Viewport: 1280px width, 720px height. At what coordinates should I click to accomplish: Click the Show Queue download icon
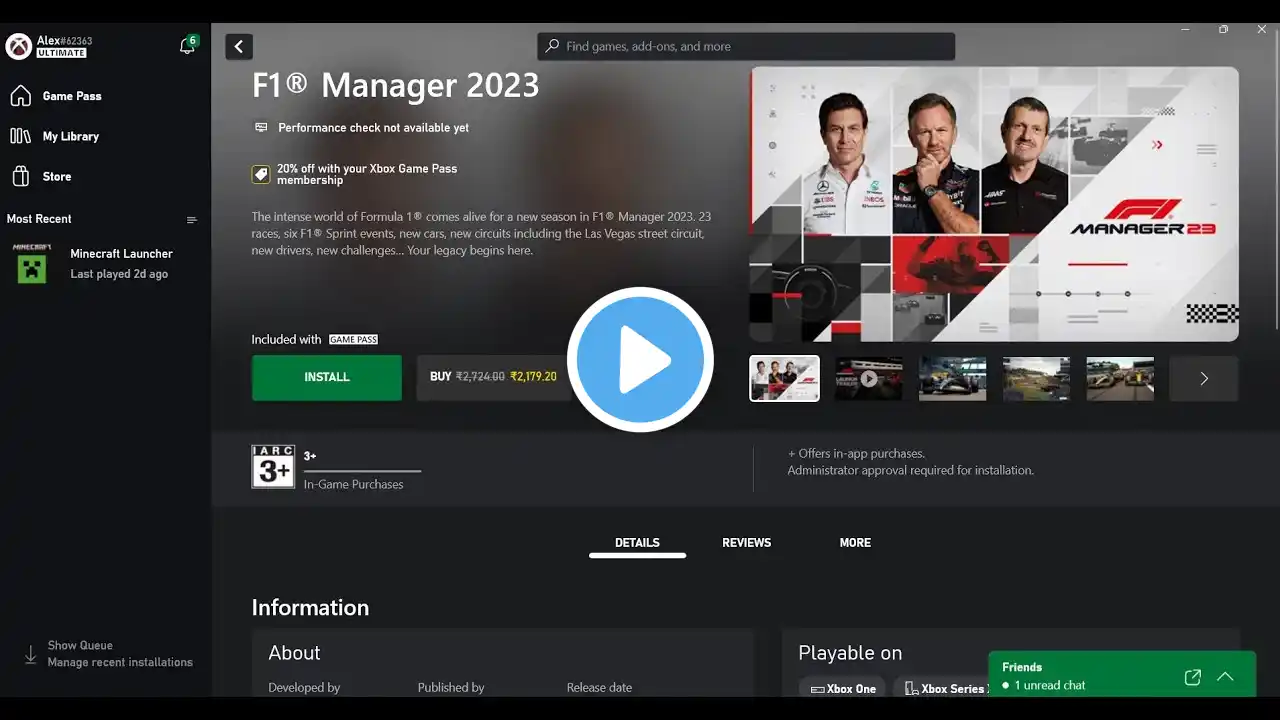click(x=30, y=655)
